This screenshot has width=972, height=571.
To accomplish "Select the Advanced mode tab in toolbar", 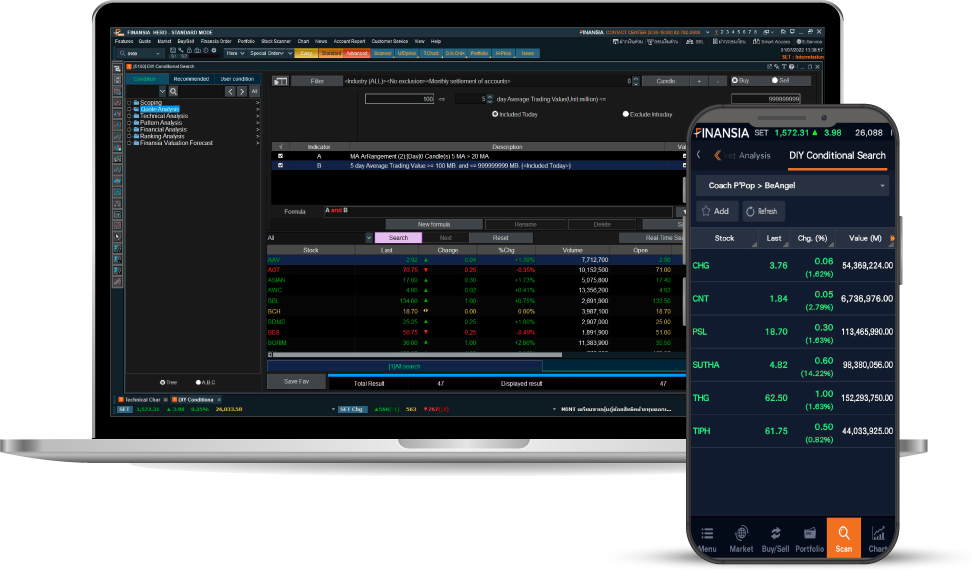I will 357,53.
